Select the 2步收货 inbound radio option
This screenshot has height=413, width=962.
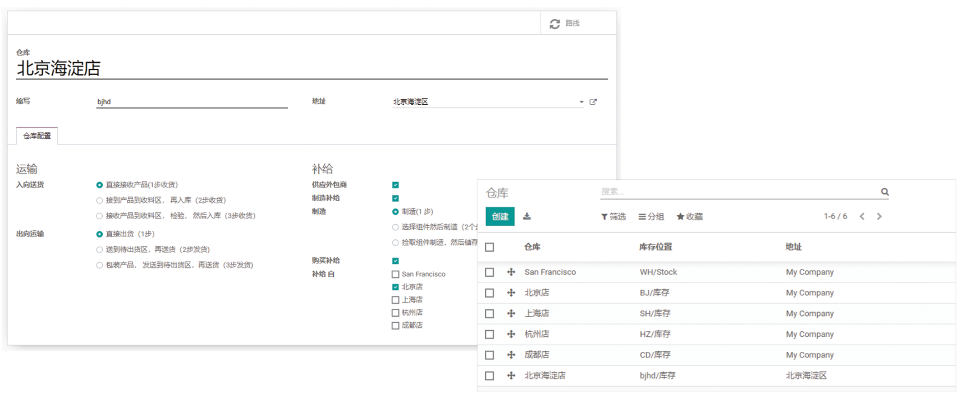tap(99, 200)
